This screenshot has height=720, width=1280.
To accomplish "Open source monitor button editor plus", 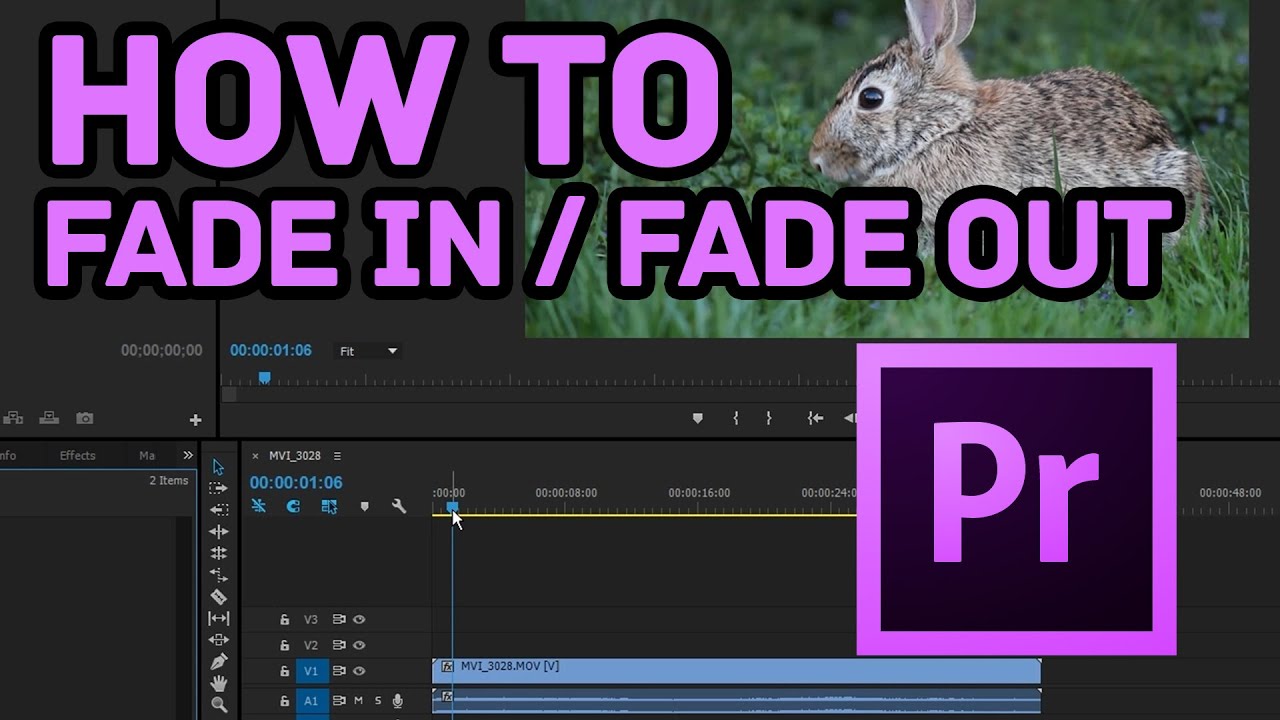I will pos(196,420).
